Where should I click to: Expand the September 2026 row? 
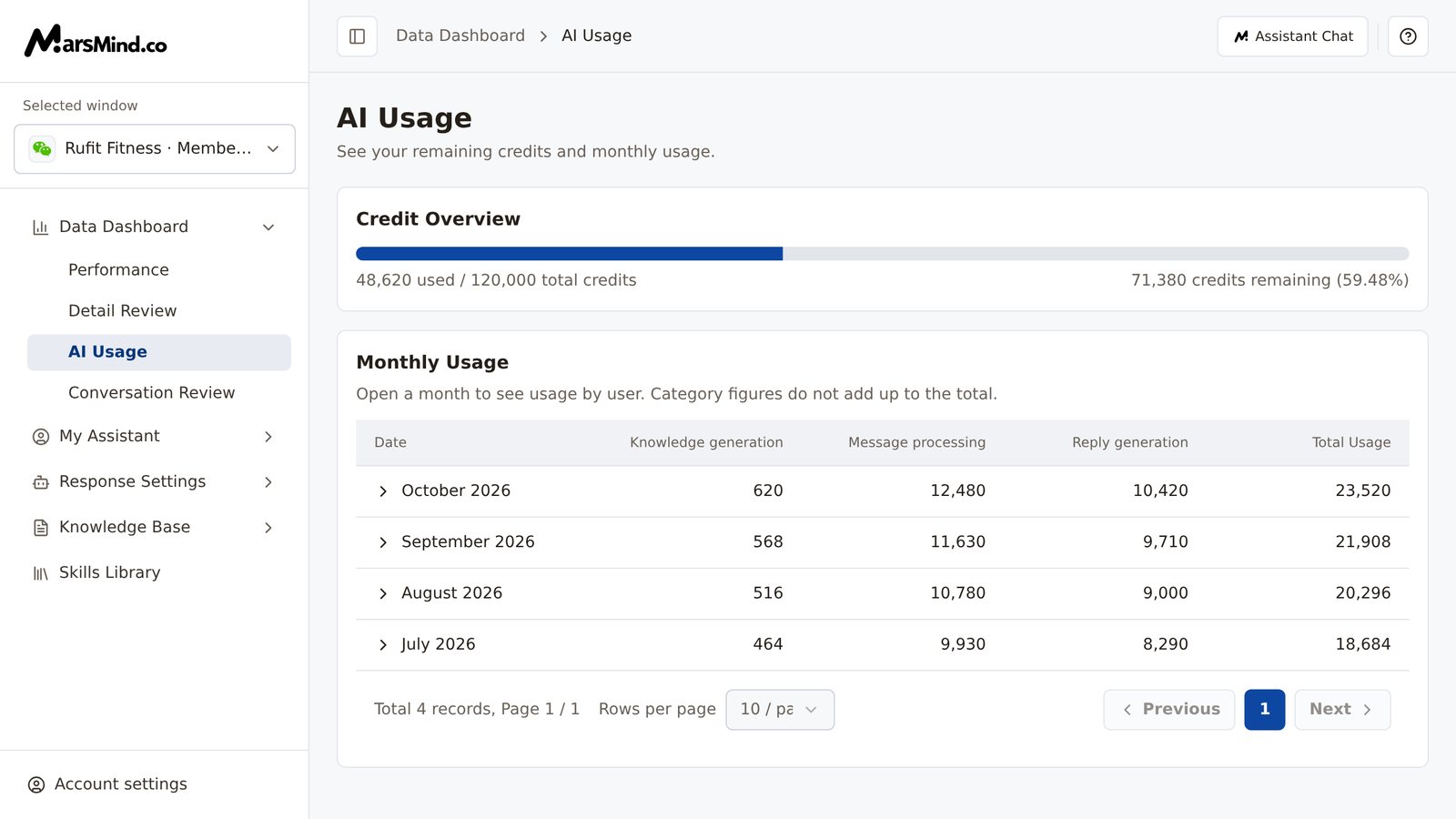coord(383,542)
